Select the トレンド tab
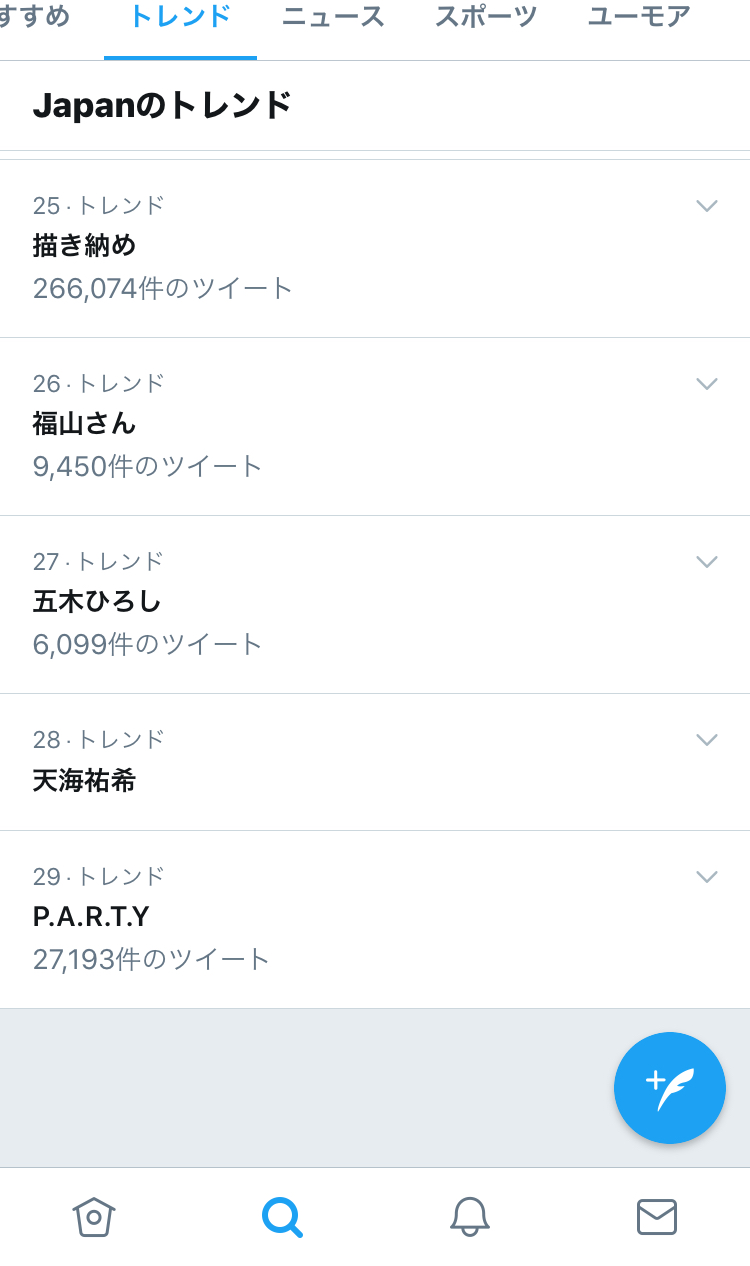750x1266 pixels. tap(180, 18)
